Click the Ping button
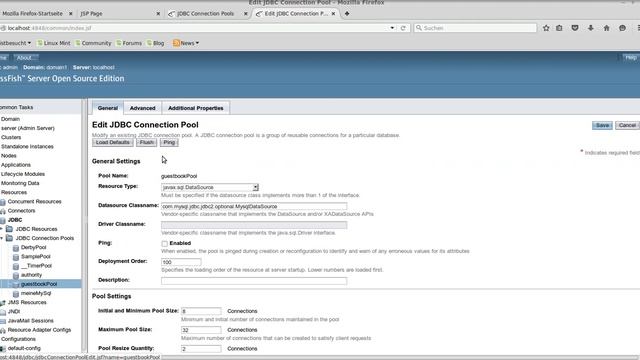640x360 pixels. click(169, 142)
